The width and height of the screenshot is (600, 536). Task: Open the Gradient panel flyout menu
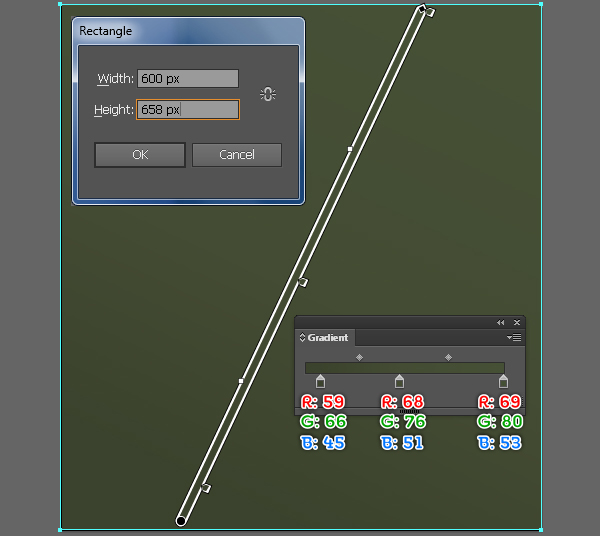pyautogui.click(x=514, y=337)
